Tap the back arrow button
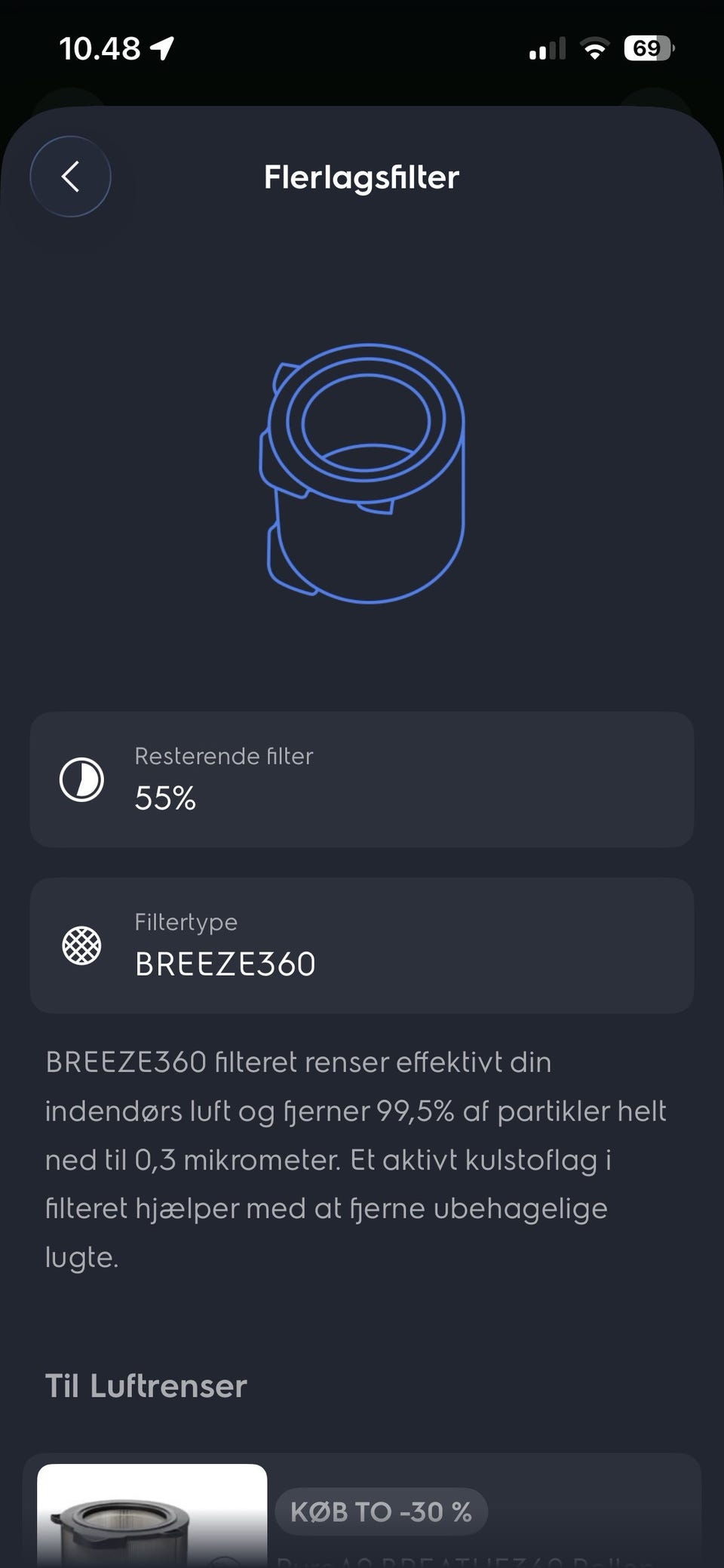Screen dimensions: 724x1568 (x=70, y=177)
